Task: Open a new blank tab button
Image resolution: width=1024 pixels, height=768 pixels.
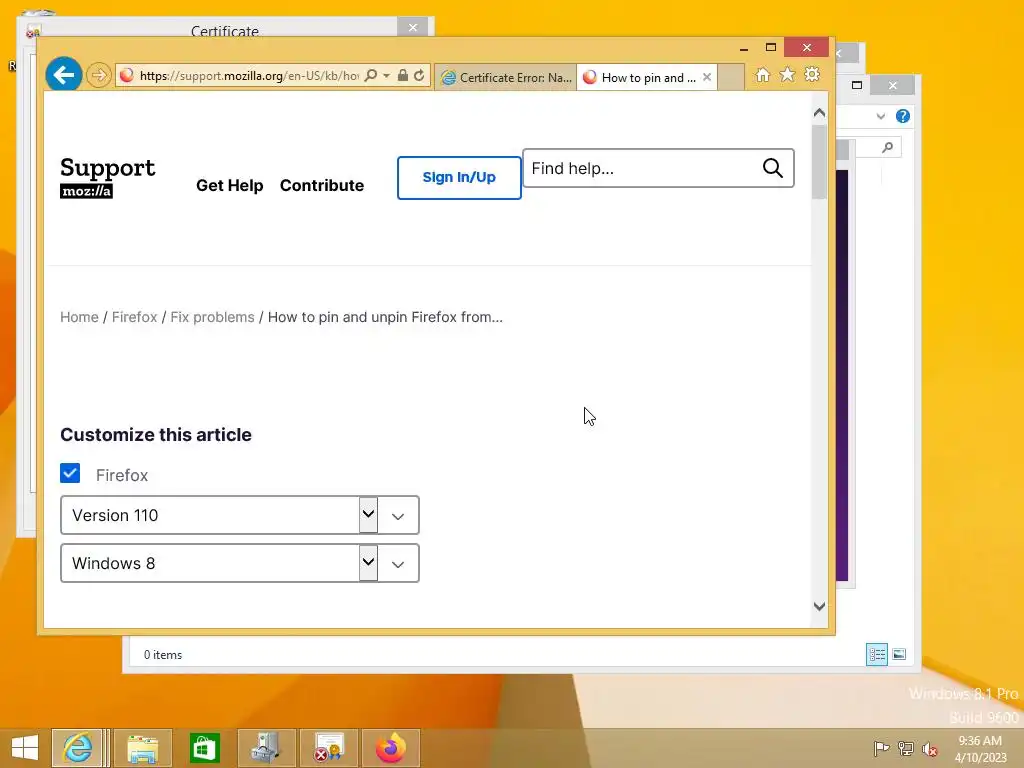Action: pyautogui.click(x=731, y=77)
